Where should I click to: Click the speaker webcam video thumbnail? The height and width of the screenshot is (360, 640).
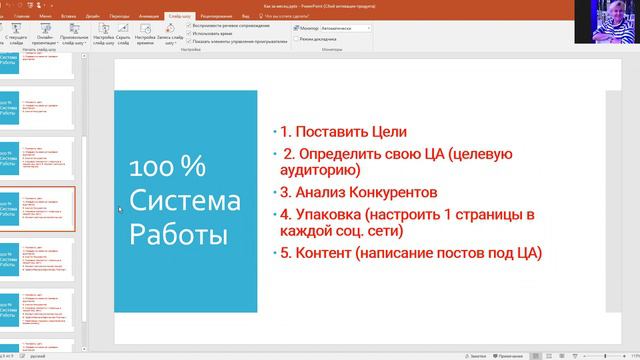pos(607,22)
